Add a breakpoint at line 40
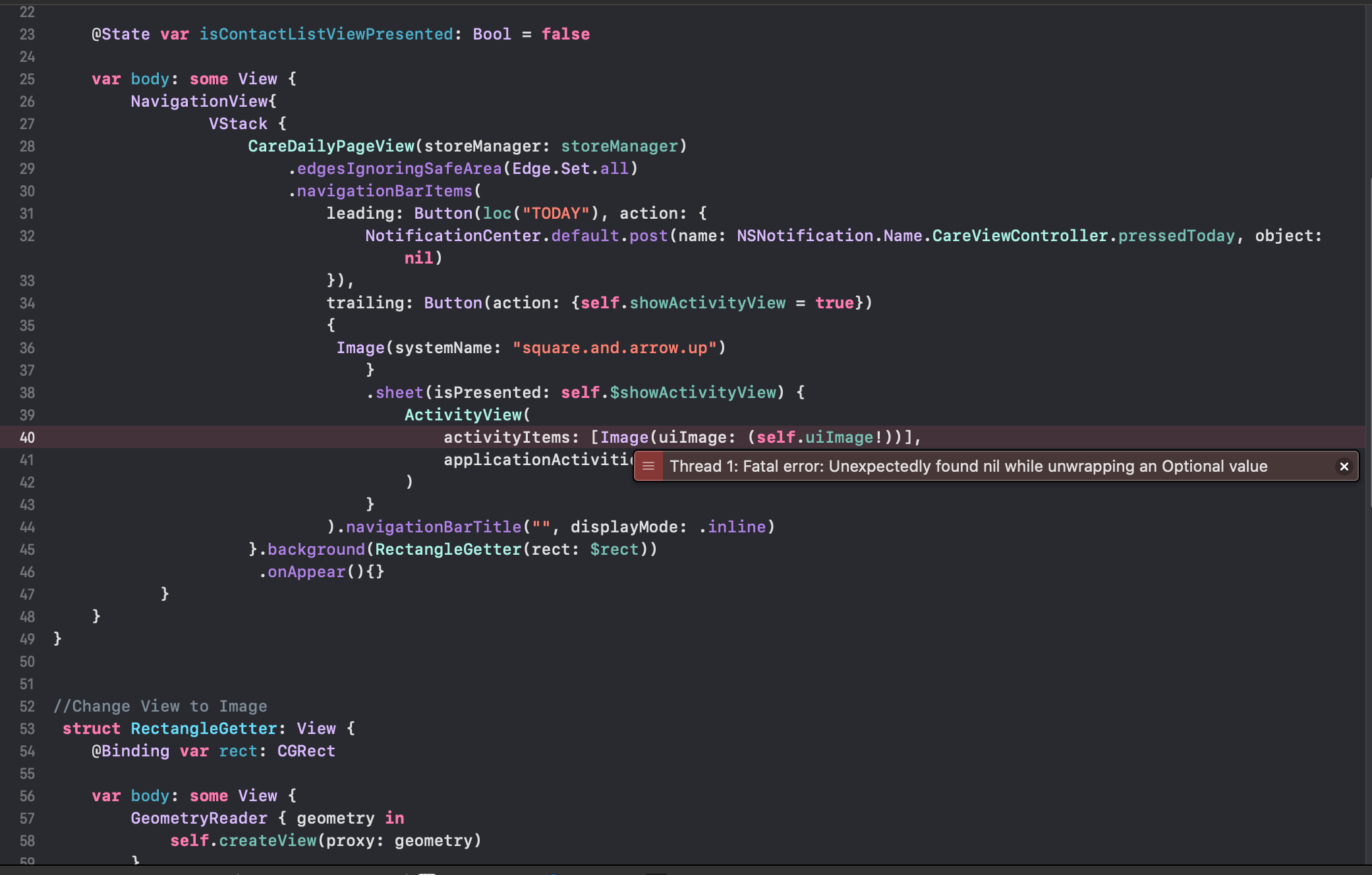The width and height of the screenshot is (1372, 875). (x=27, y=437)
